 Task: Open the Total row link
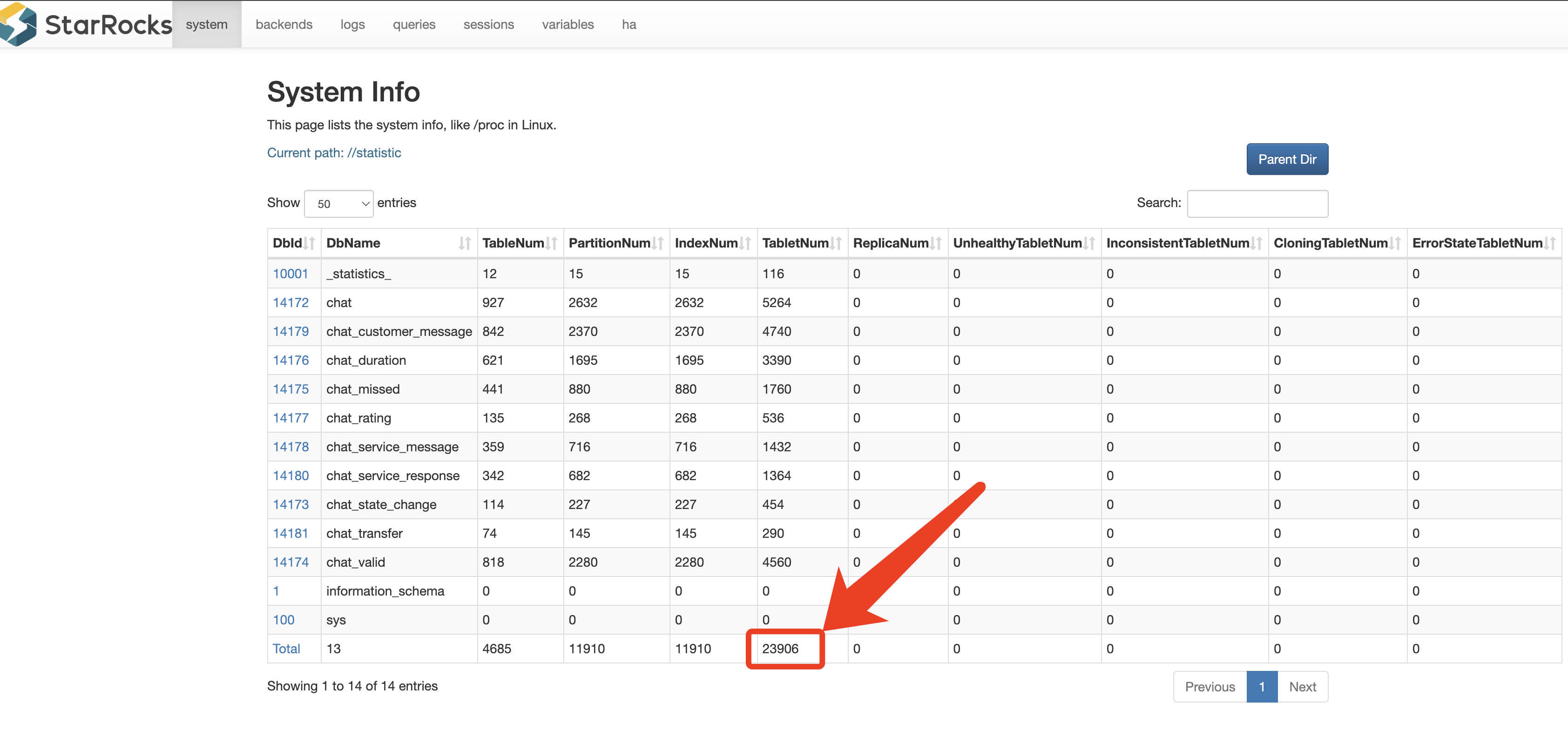(x=286, y=649)
